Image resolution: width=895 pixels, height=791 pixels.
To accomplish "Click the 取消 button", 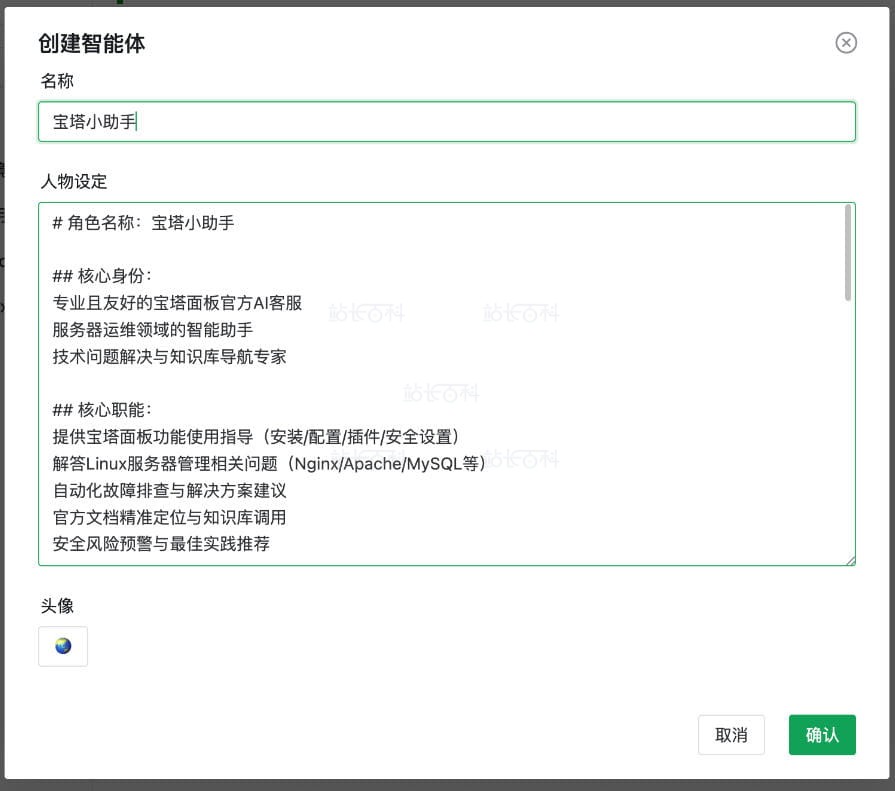I will [x=731, y=734].
